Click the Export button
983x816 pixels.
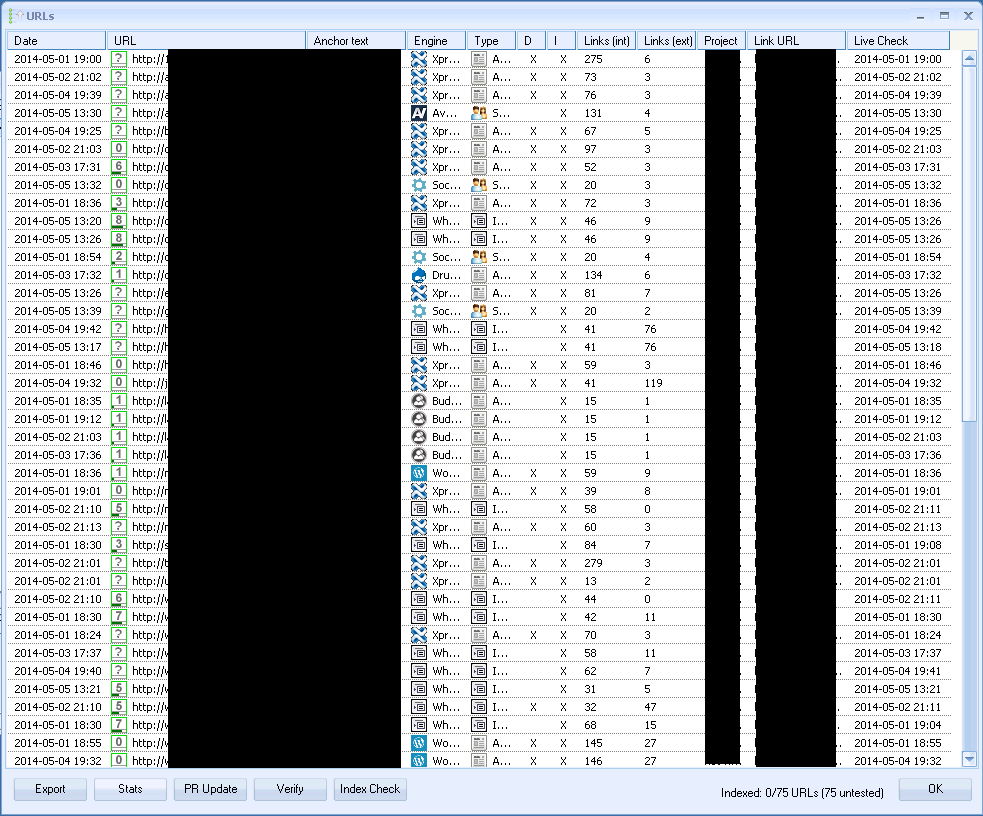[x=50, y=789]
